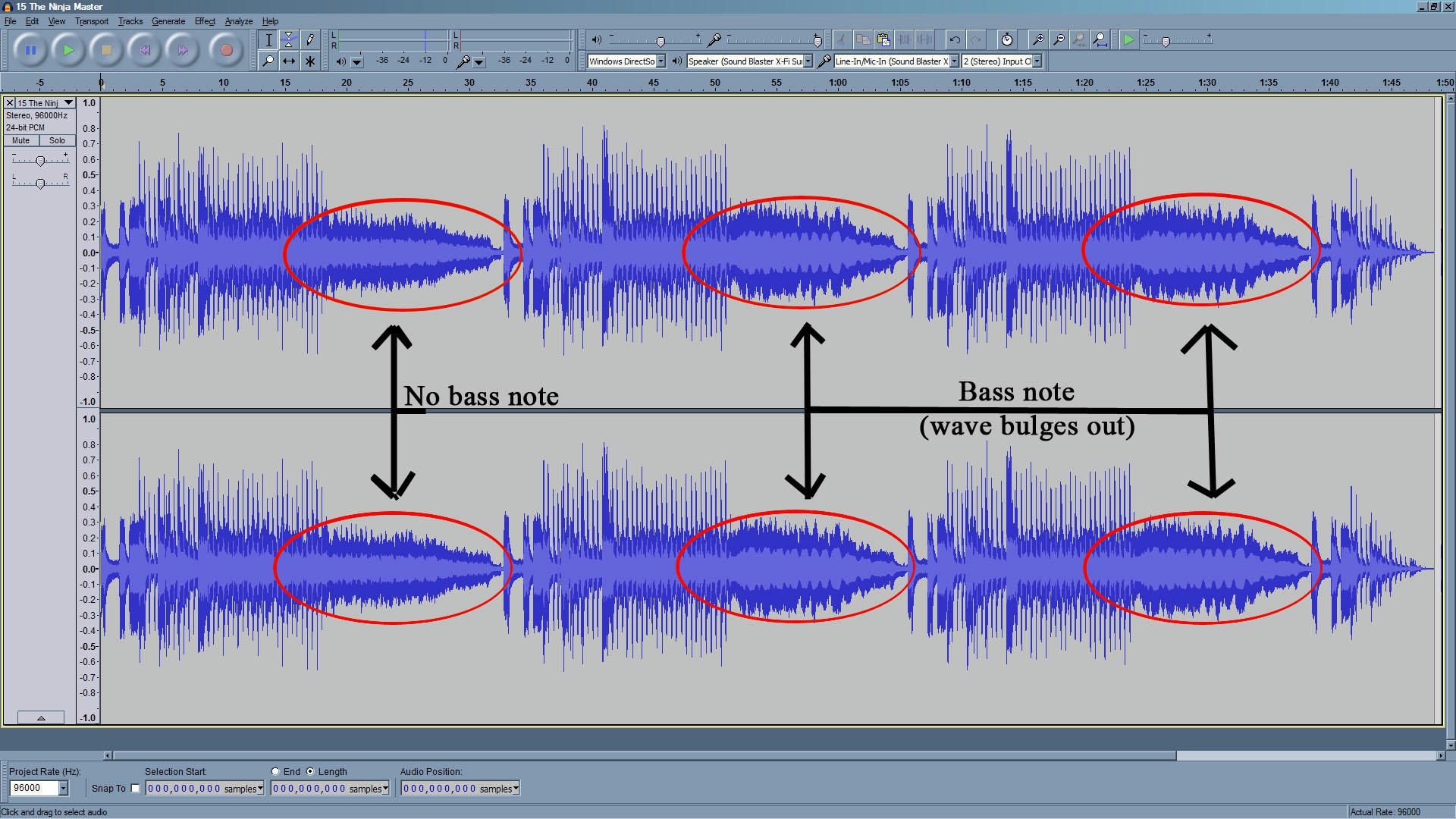
Task: Open the track name dropdown menu
Action: (68, 102)
